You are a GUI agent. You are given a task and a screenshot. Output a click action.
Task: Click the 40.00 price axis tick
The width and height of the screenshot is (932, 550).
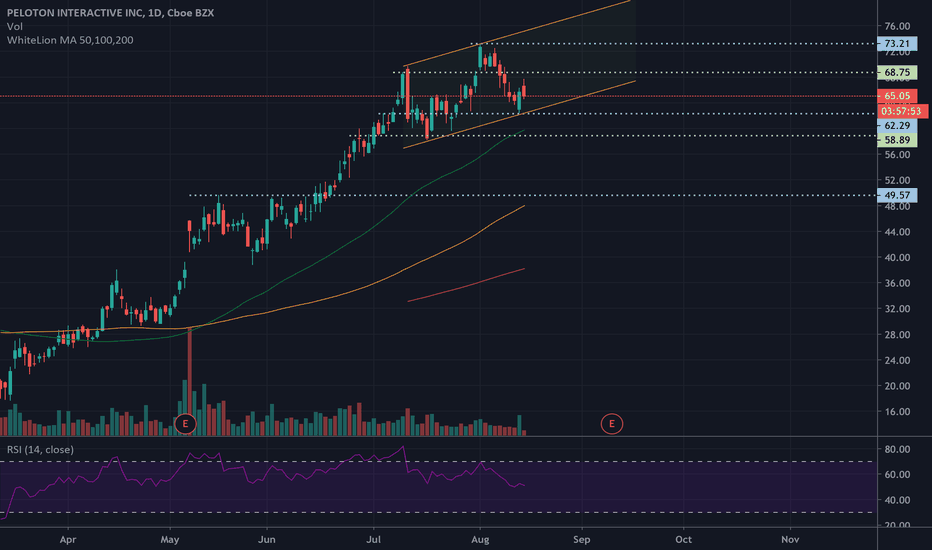click(x=897, y=257)
